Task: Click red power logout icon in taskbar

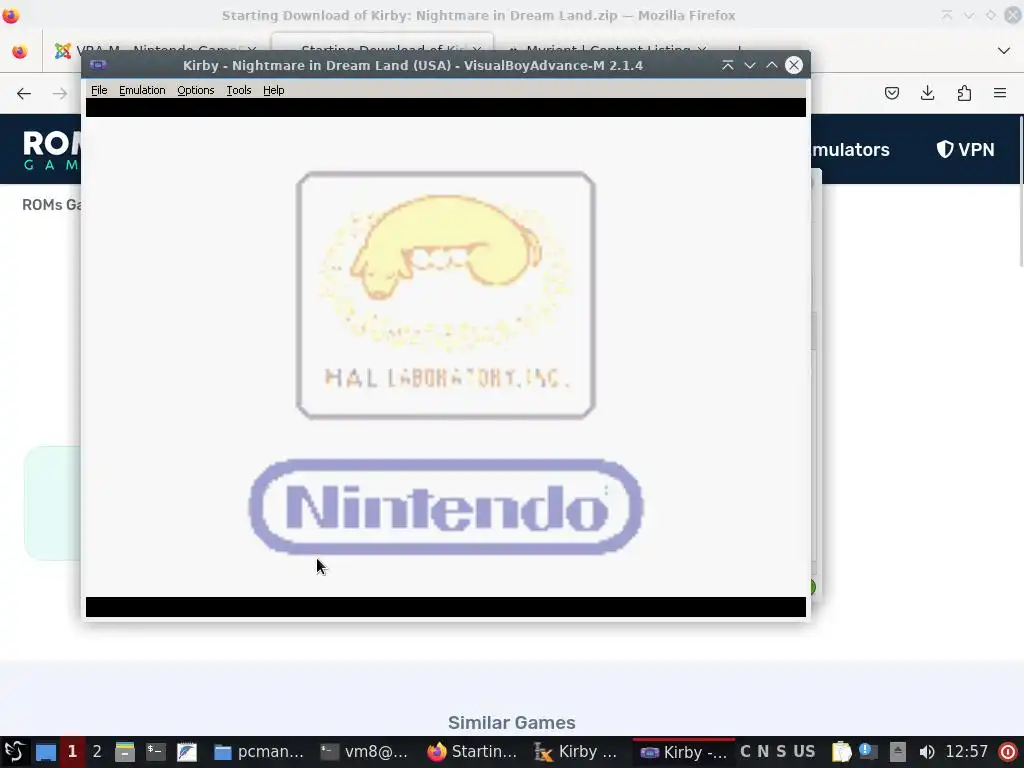Action: [x=1008, y=752]
